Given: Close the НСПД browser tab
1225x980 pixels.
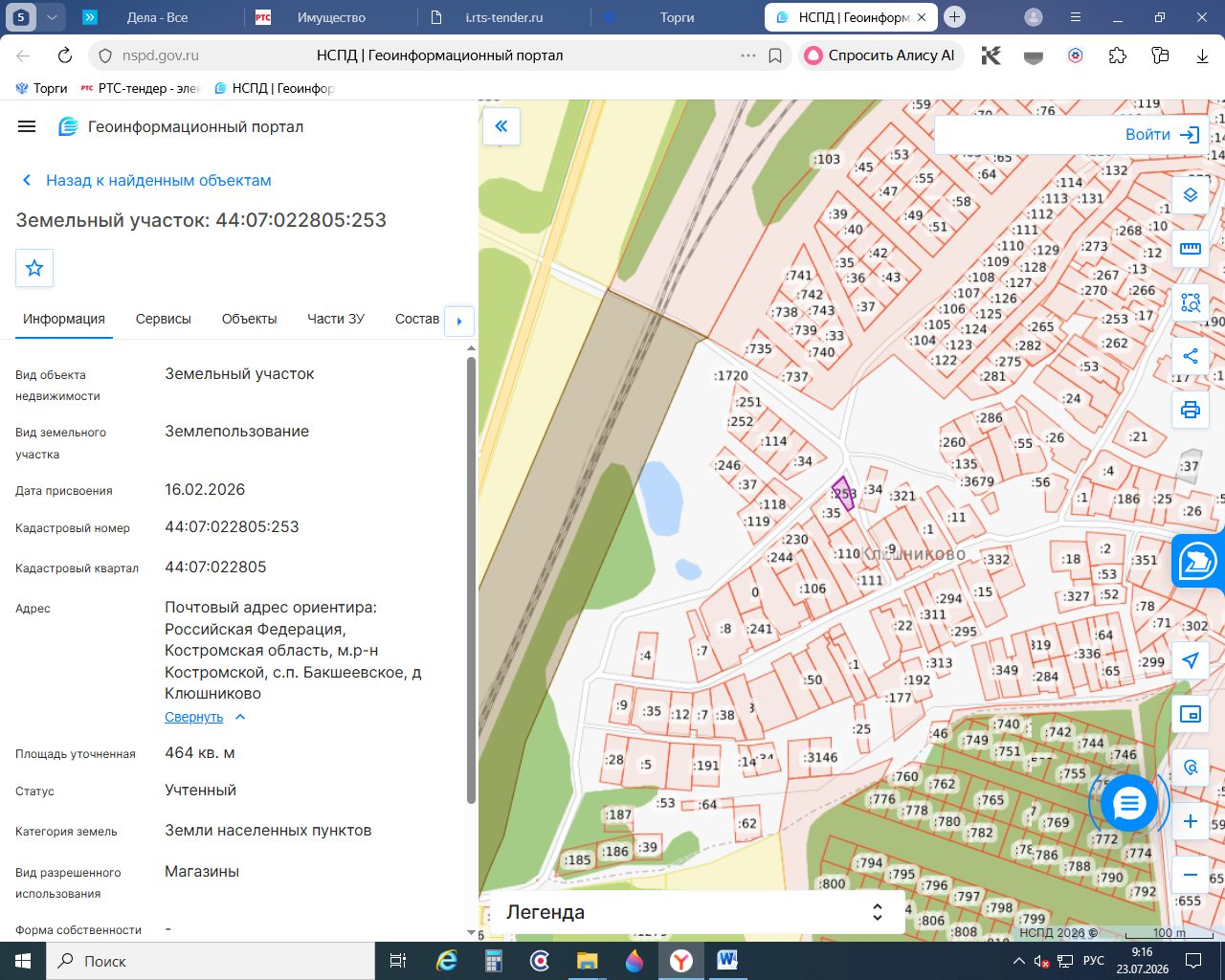Looking at the screenshot, I should [x=923, y=17].
